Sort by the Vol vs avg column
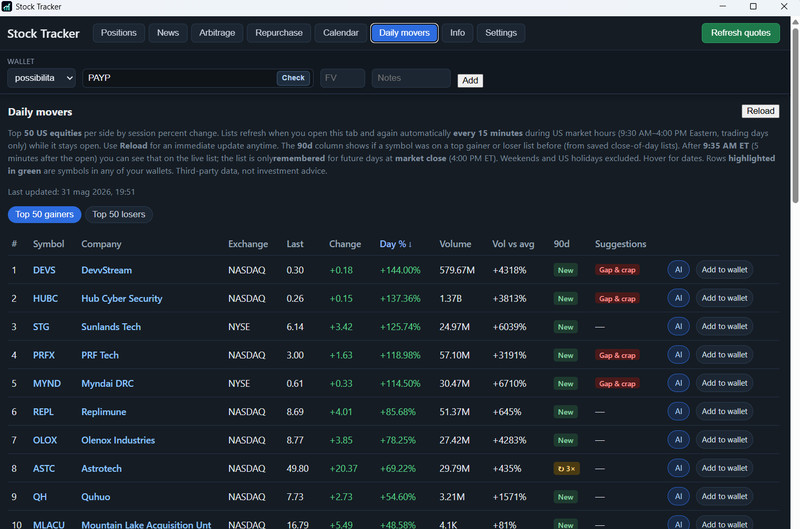The width and height of the screenshot is (800, 529). 513,244
